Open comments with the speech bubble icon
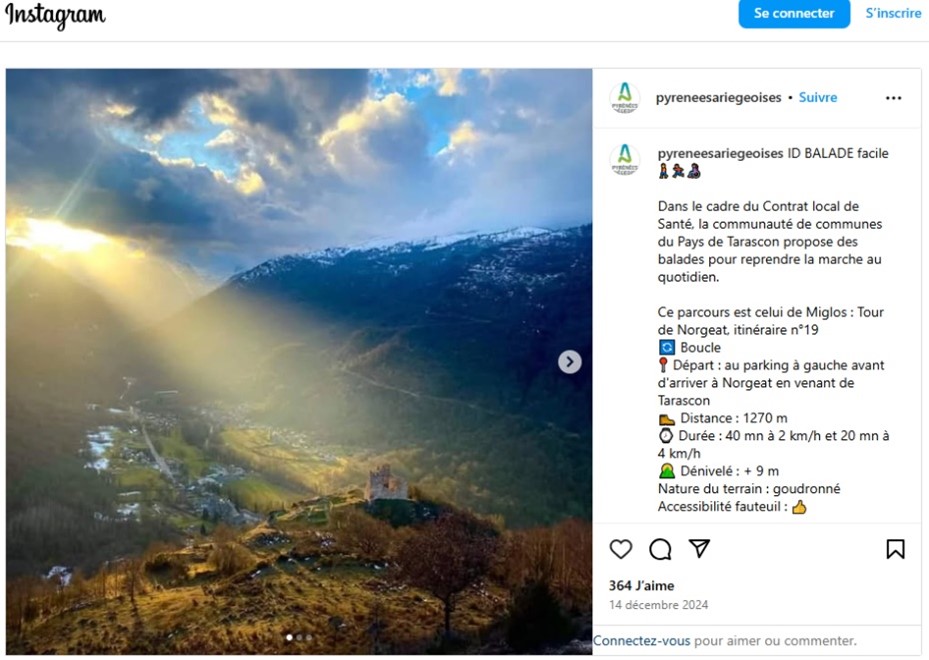929x660 pixels. (660, 549)
